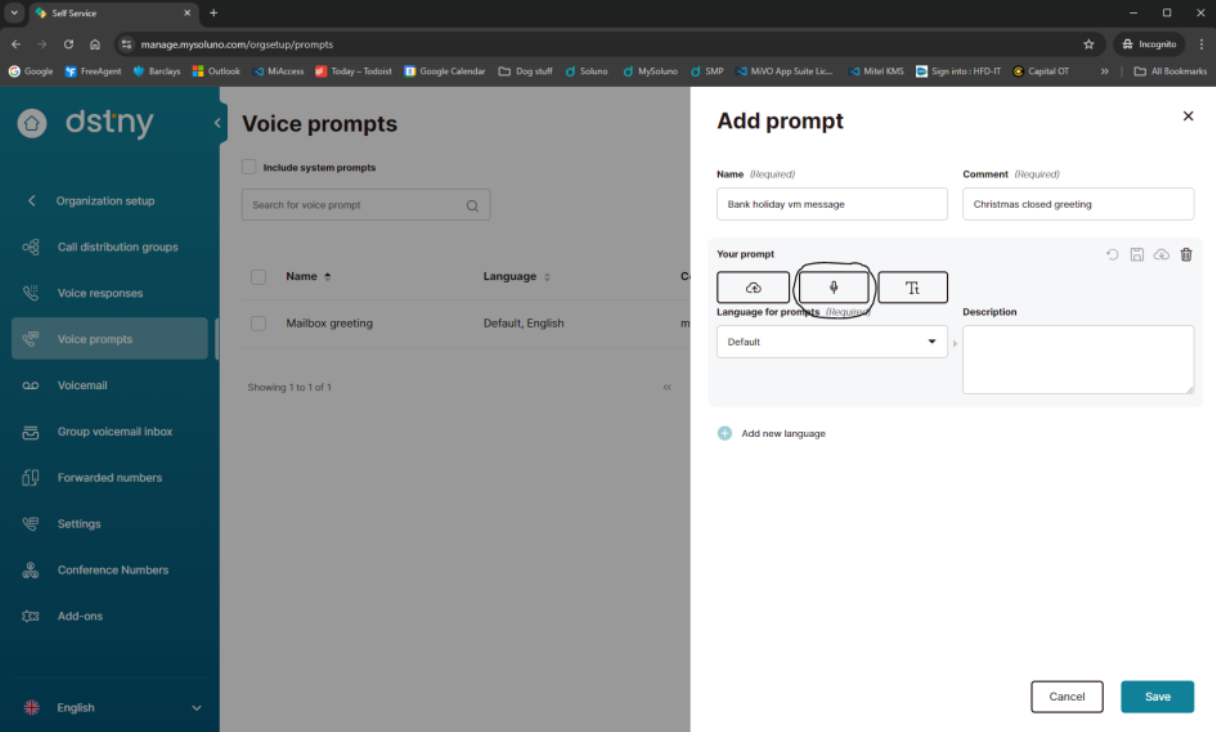Click the Save button
Viewport: 1216px width, 732px height.
coord(1157,697)
